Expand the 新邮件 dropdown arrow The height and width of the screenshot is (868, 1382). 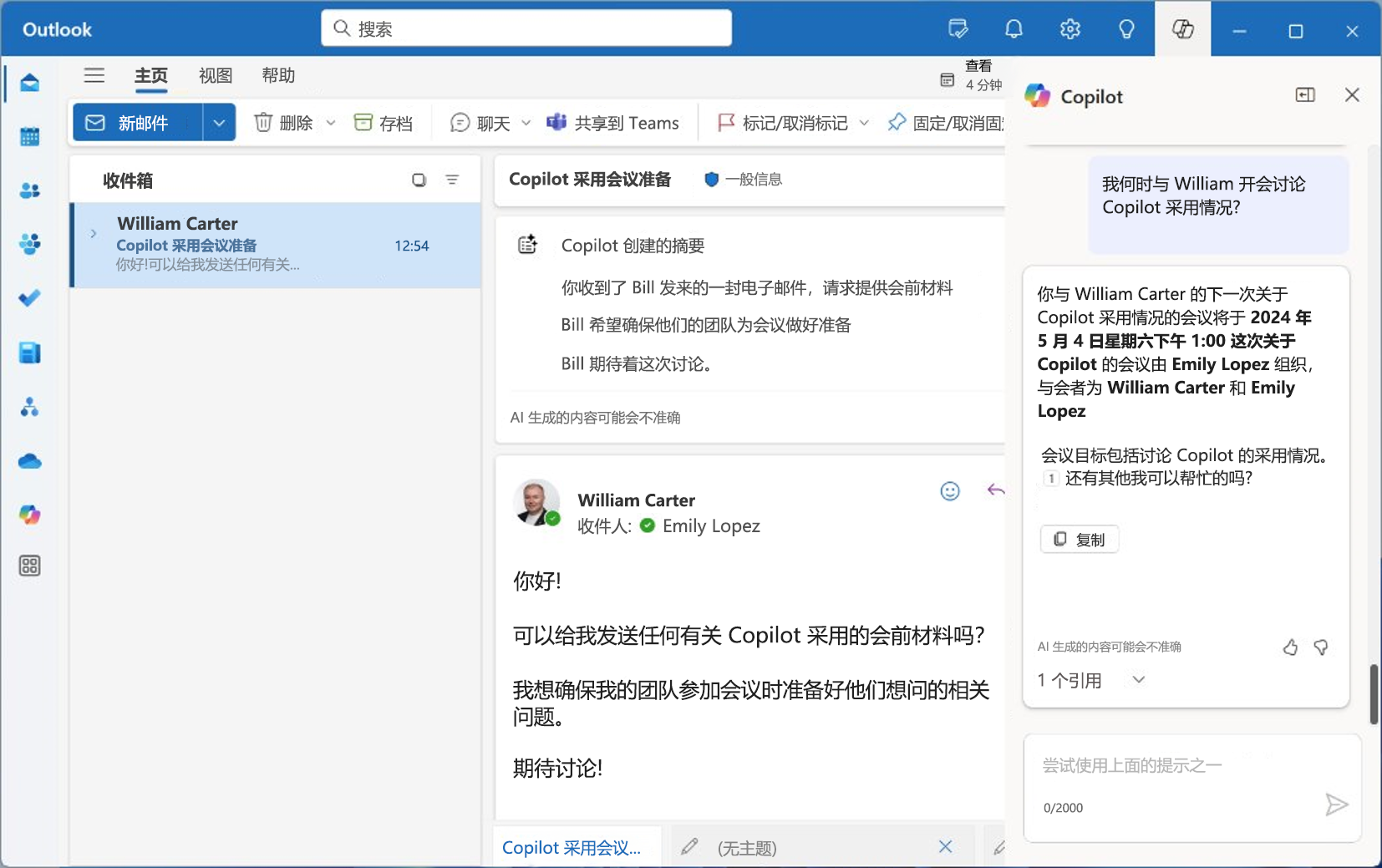click(219, 123)
